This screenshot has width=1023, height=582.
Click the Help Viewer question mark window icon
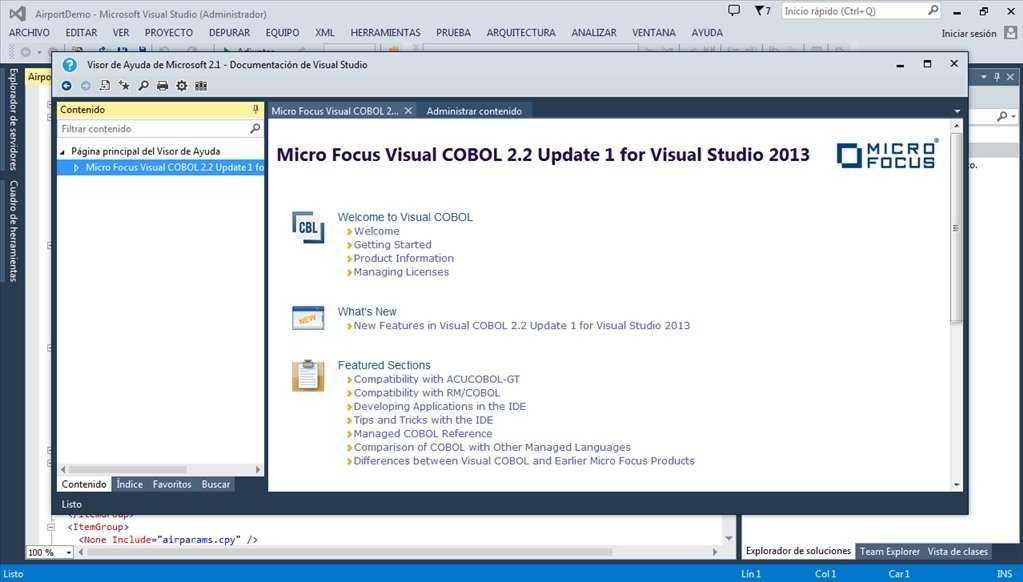pyautogui.click(x=70, y=65)
